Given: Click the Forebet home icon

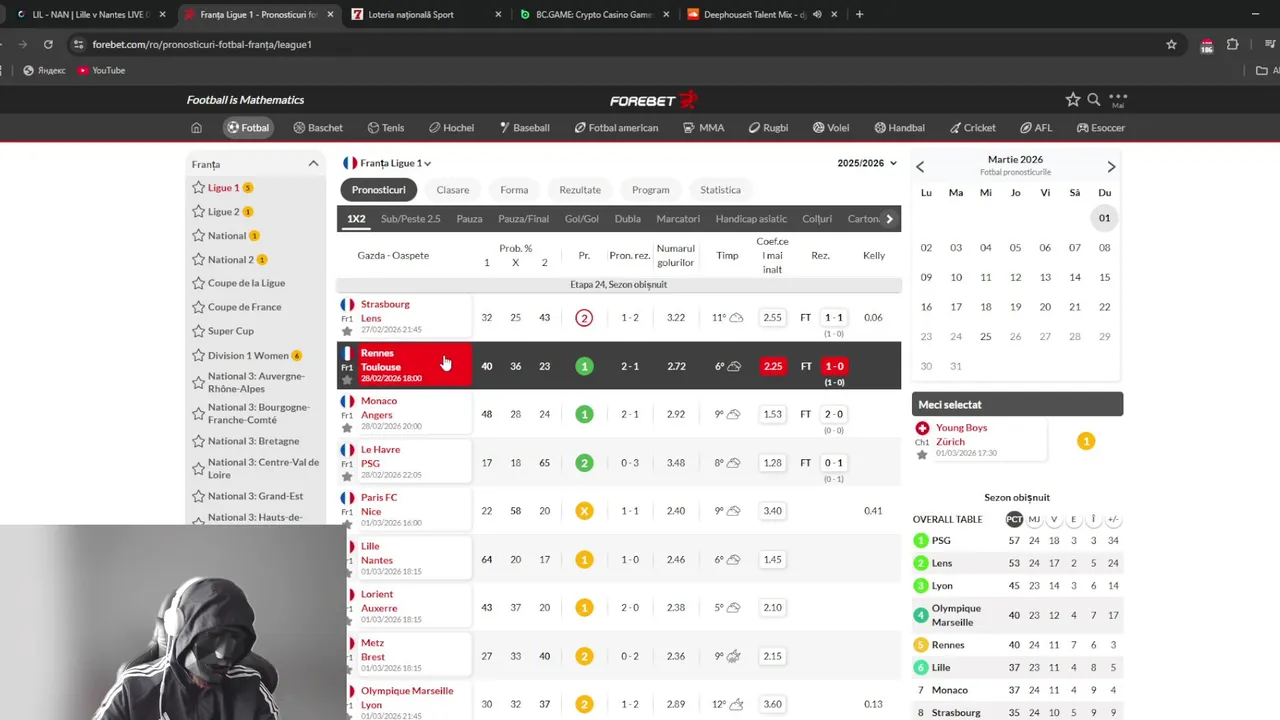Looking at the screenshot, I should (x=196, y=128).
